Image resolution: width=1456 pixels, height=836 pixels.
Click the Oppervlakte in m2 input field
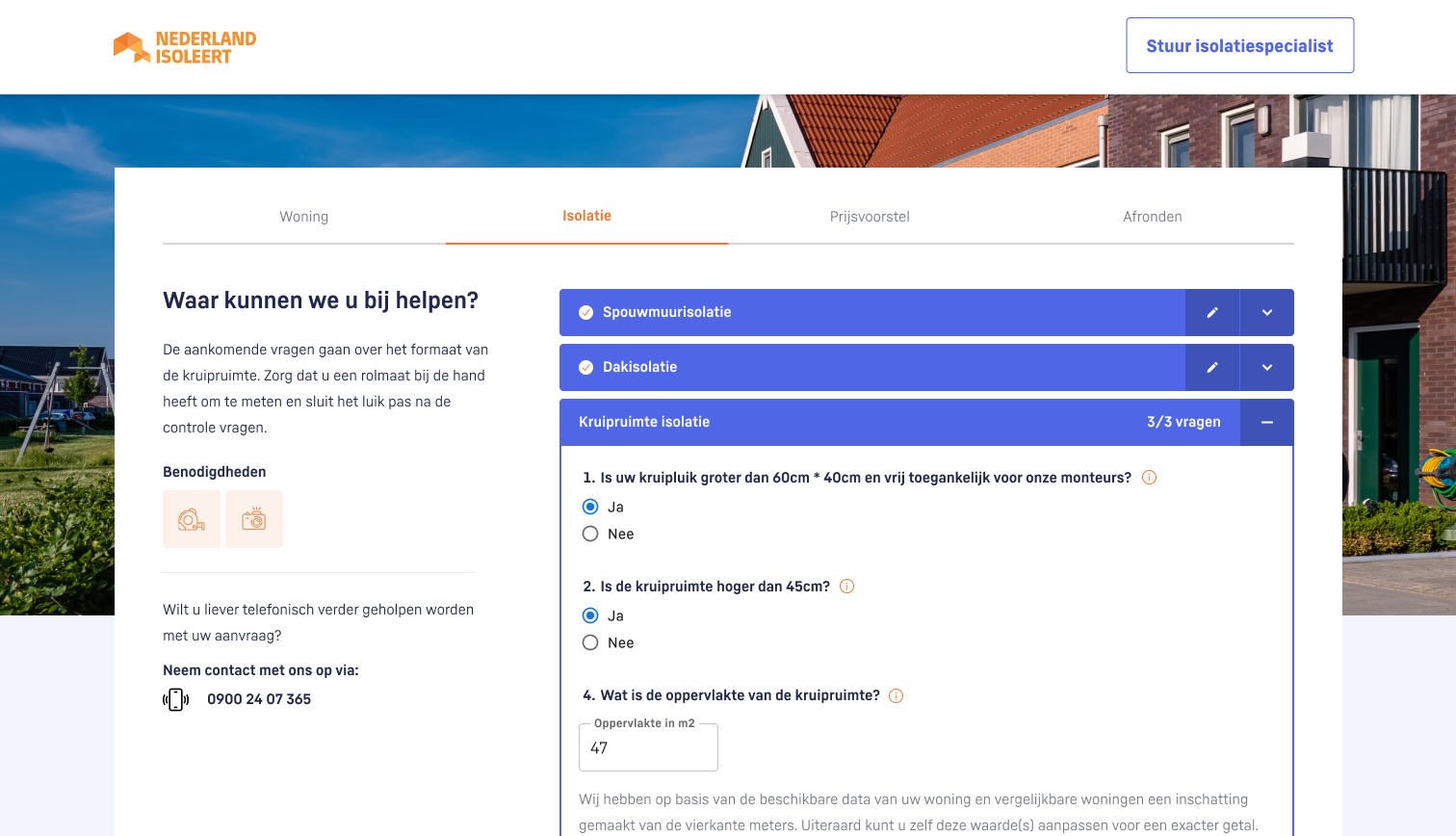click(x=648, y=748)
